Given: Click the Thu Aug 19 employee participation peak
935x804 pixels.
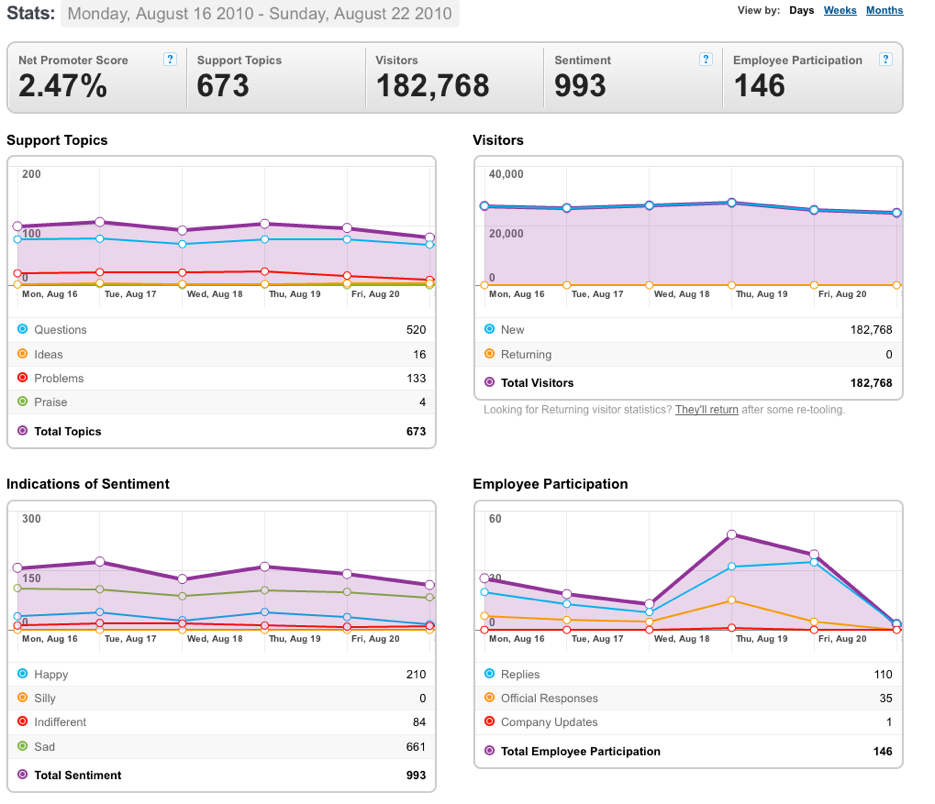Looking at the screenshot, I should (732, 535).
